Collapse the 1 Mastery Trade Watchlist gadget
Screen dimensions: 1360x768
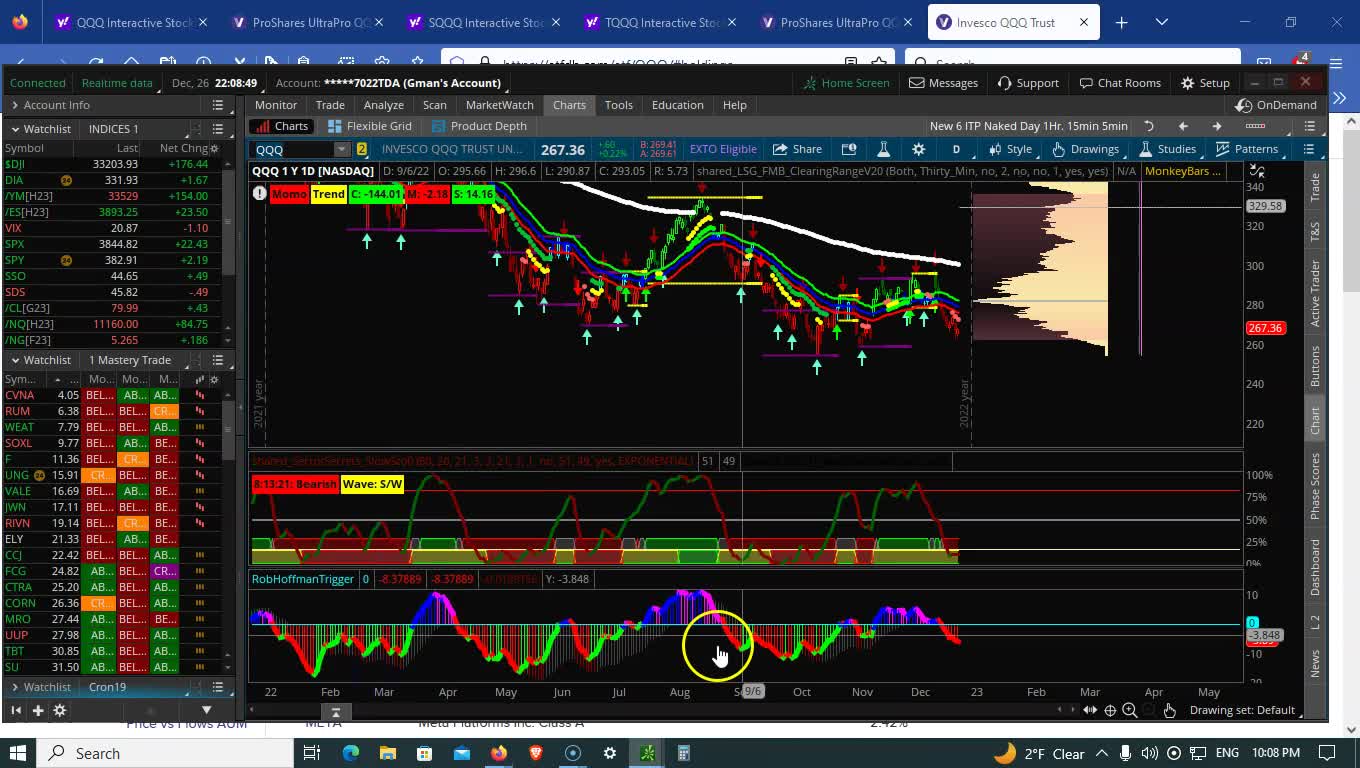pos(14,360)
